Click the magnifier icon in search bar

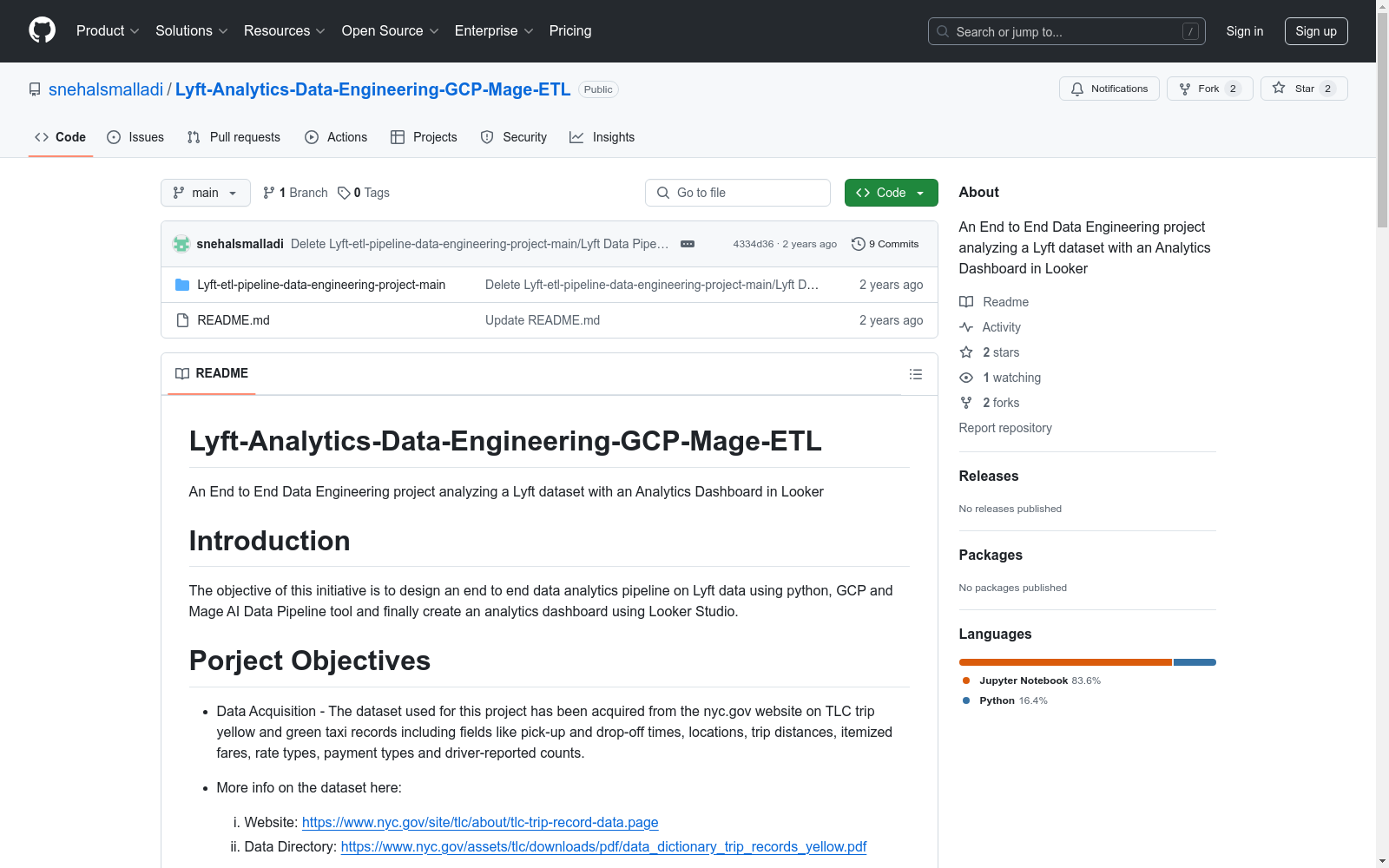[943, 31]
